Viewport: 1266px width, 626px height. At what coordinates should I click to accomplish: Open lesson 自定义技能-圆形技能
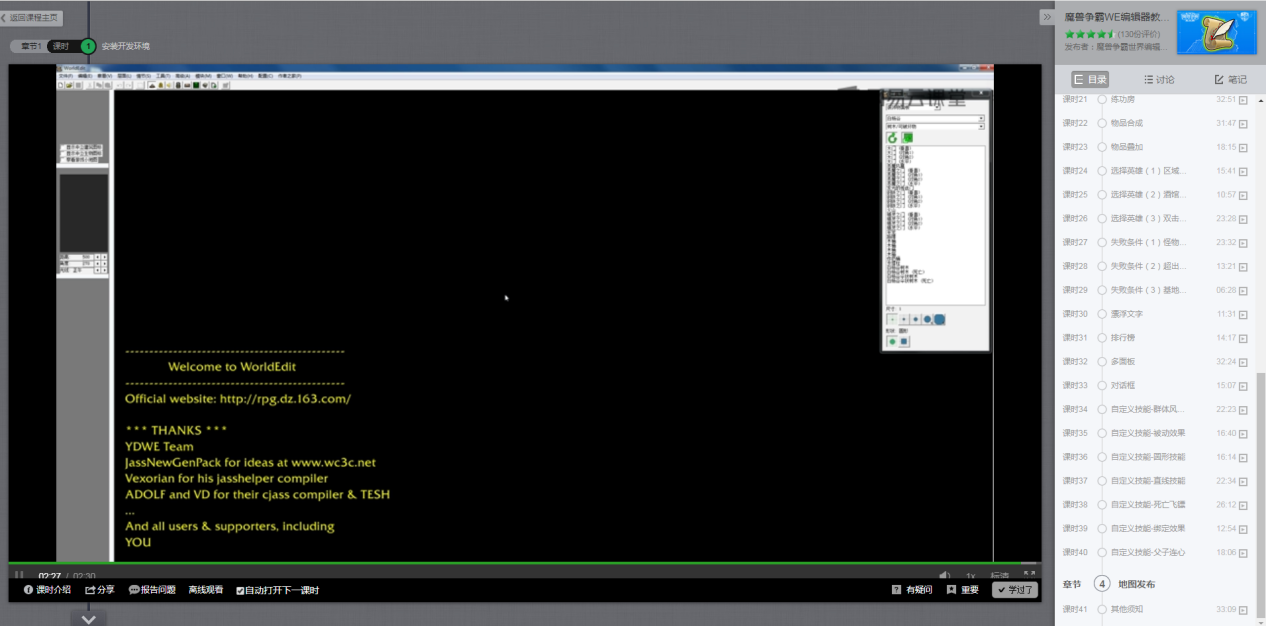pyautogui.click(x=1148, y=457)
